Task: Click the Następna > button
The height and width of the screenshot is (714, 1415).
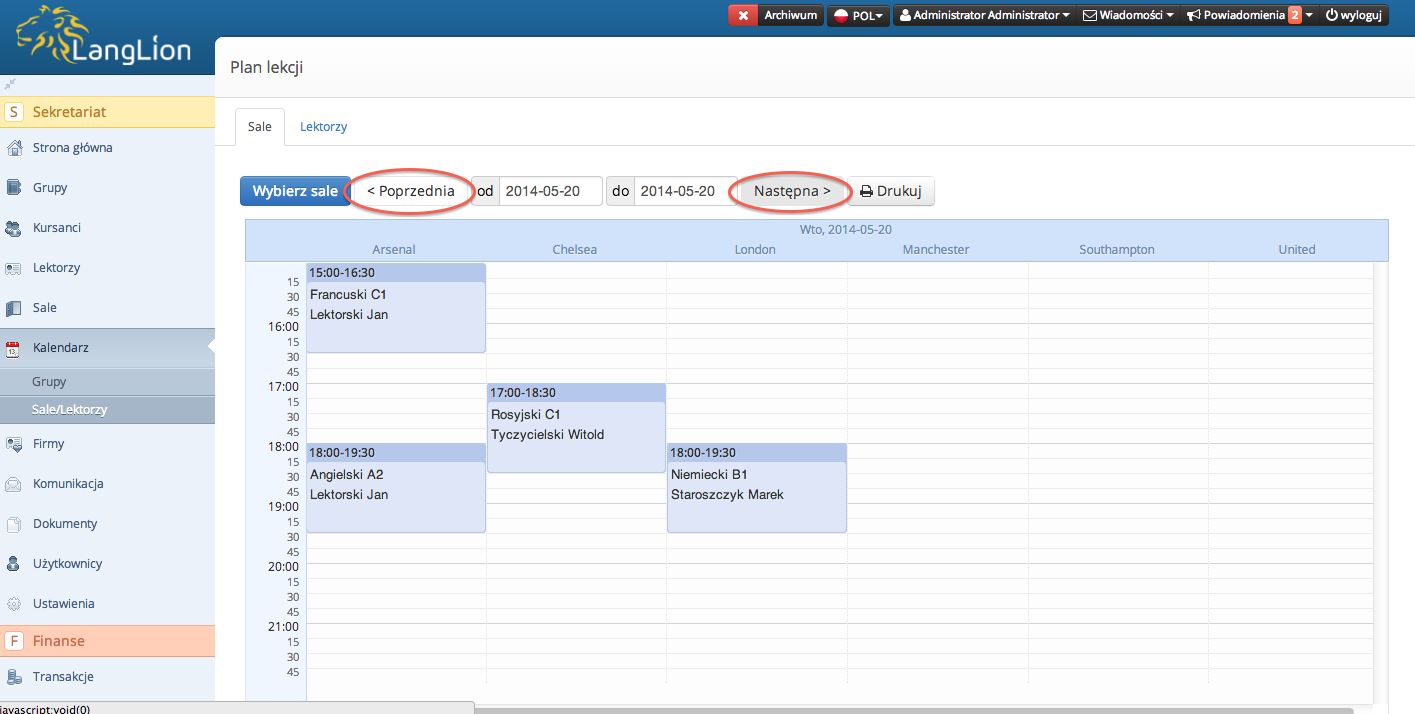Action: coord(792,191)
